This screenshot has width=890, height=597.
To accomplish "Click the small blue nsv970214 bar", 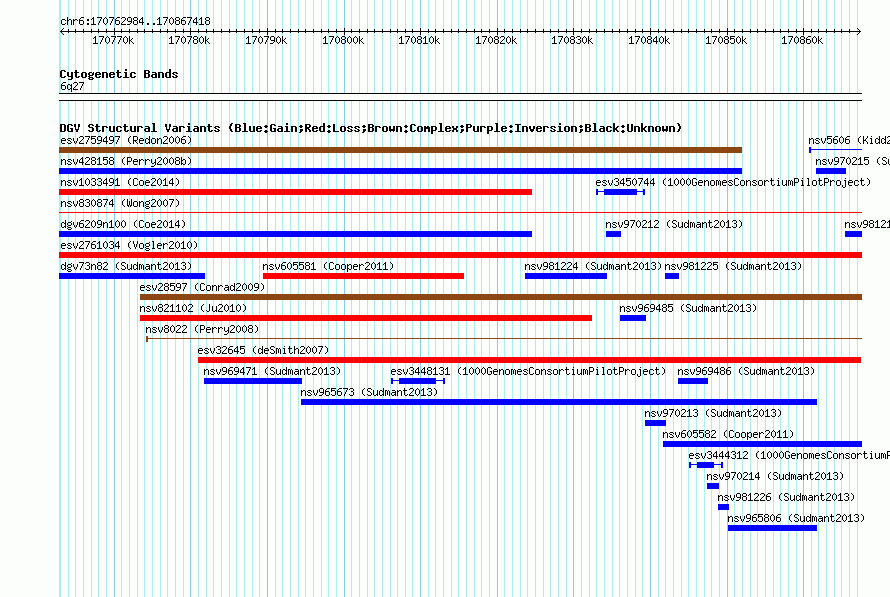I will tap(713, 486).
